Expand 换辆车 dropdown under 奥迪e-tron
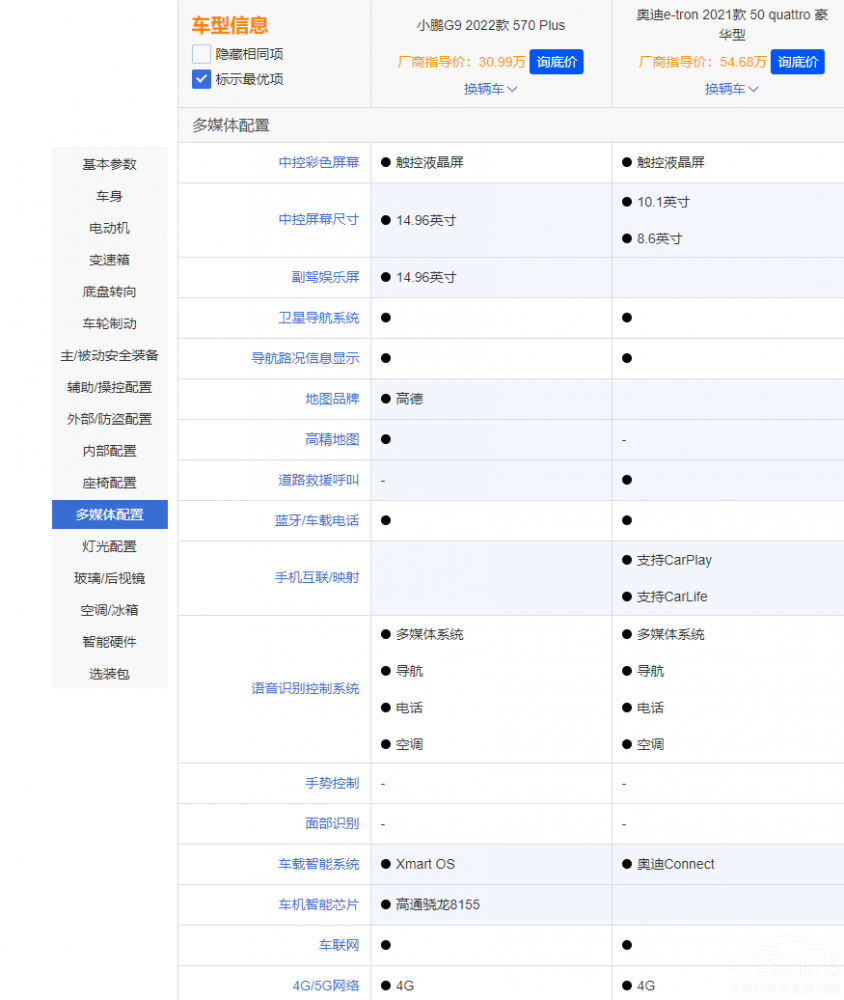The width and height of the screenshot is (844, 1000). click(x=731, y=88)
